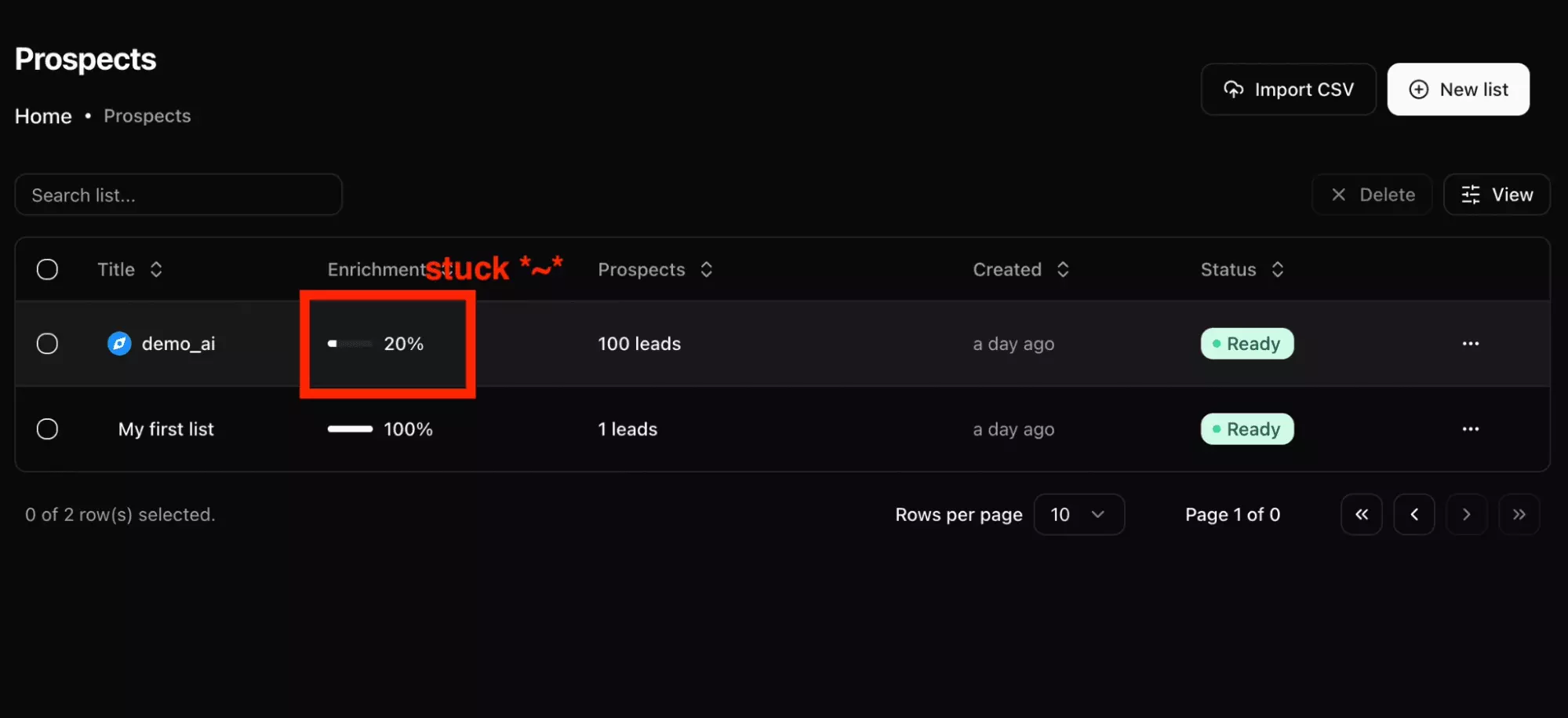Toggle the select all rows checkbox

point(47,270)
